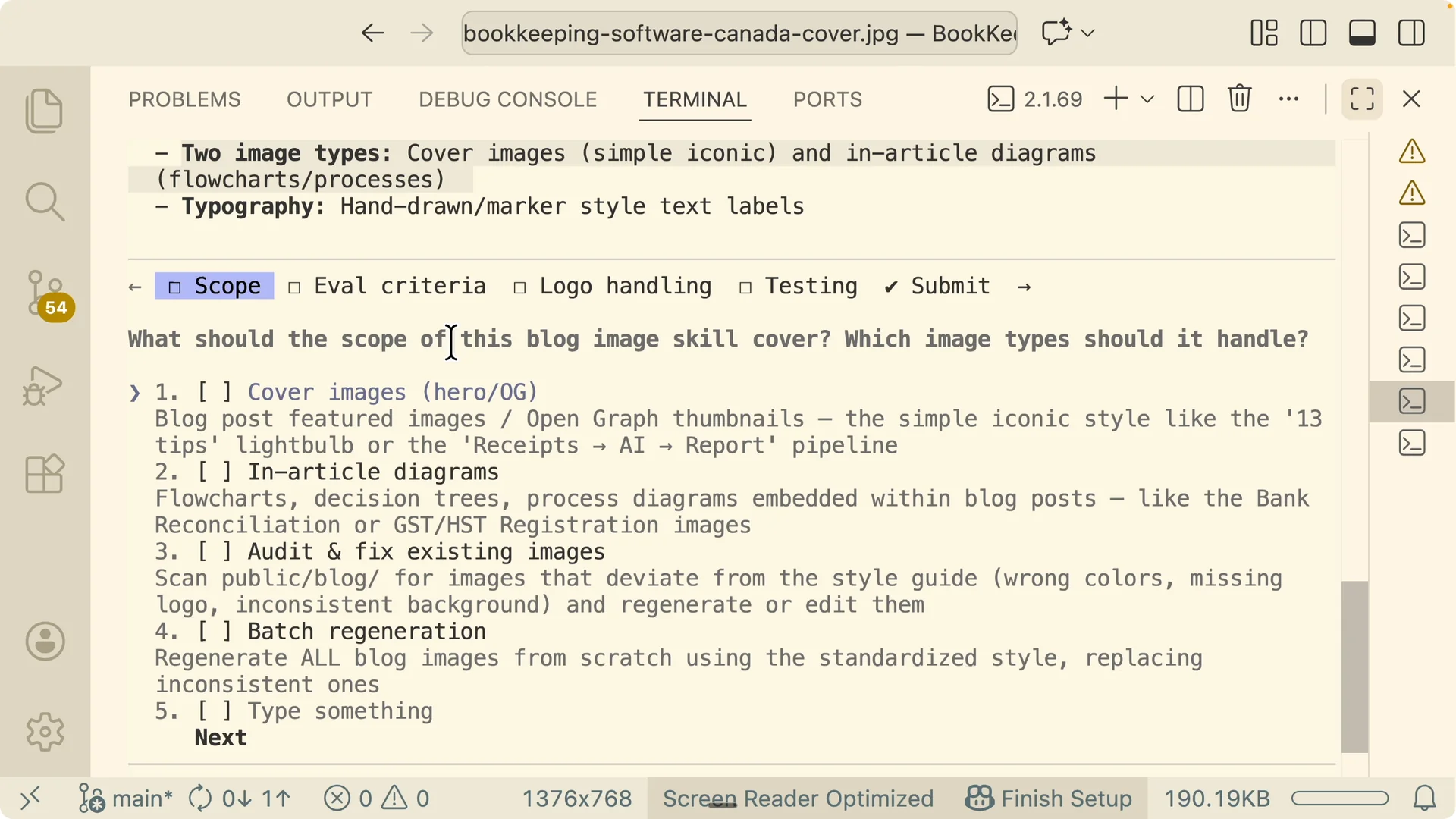The height and width of the screenshot is (819, 1456).
Task: Select the TERMINAL tab
Action: 695,99
